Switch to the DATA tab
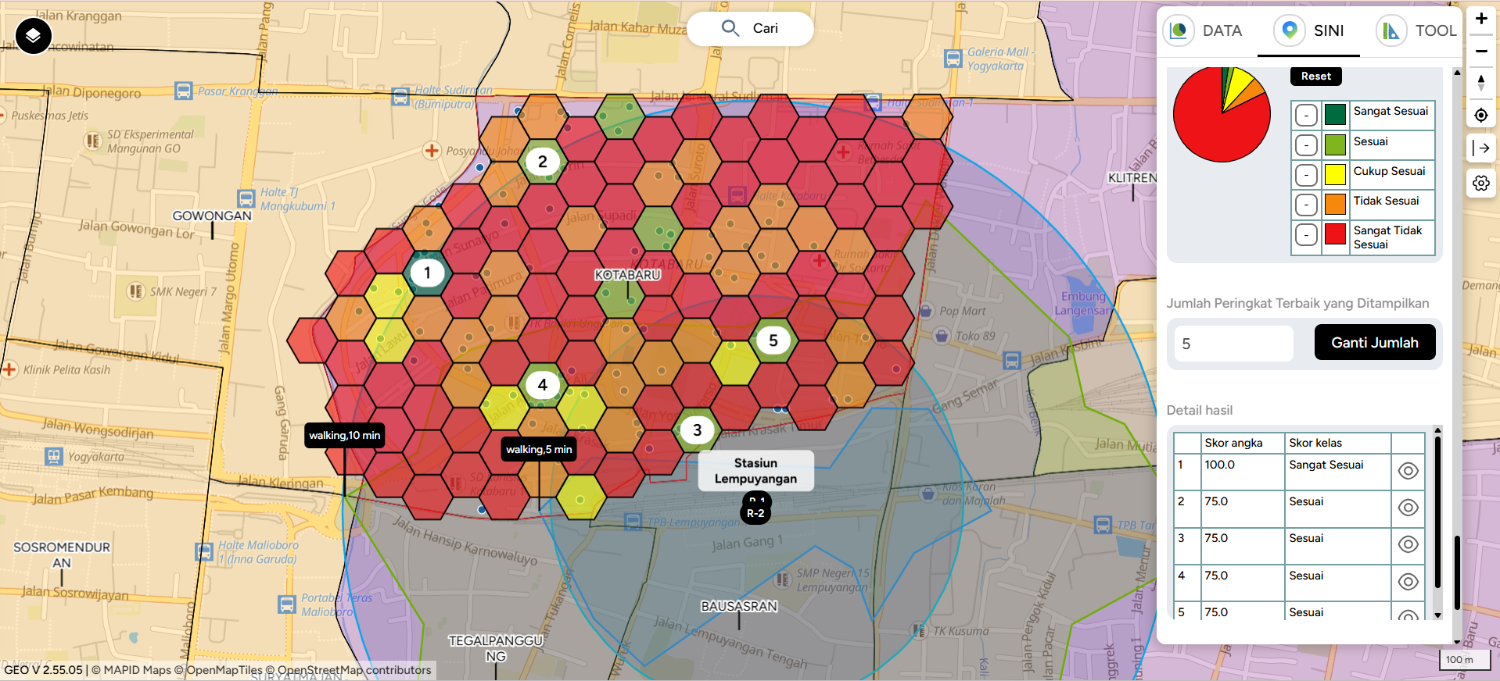 pos(1206,30)
